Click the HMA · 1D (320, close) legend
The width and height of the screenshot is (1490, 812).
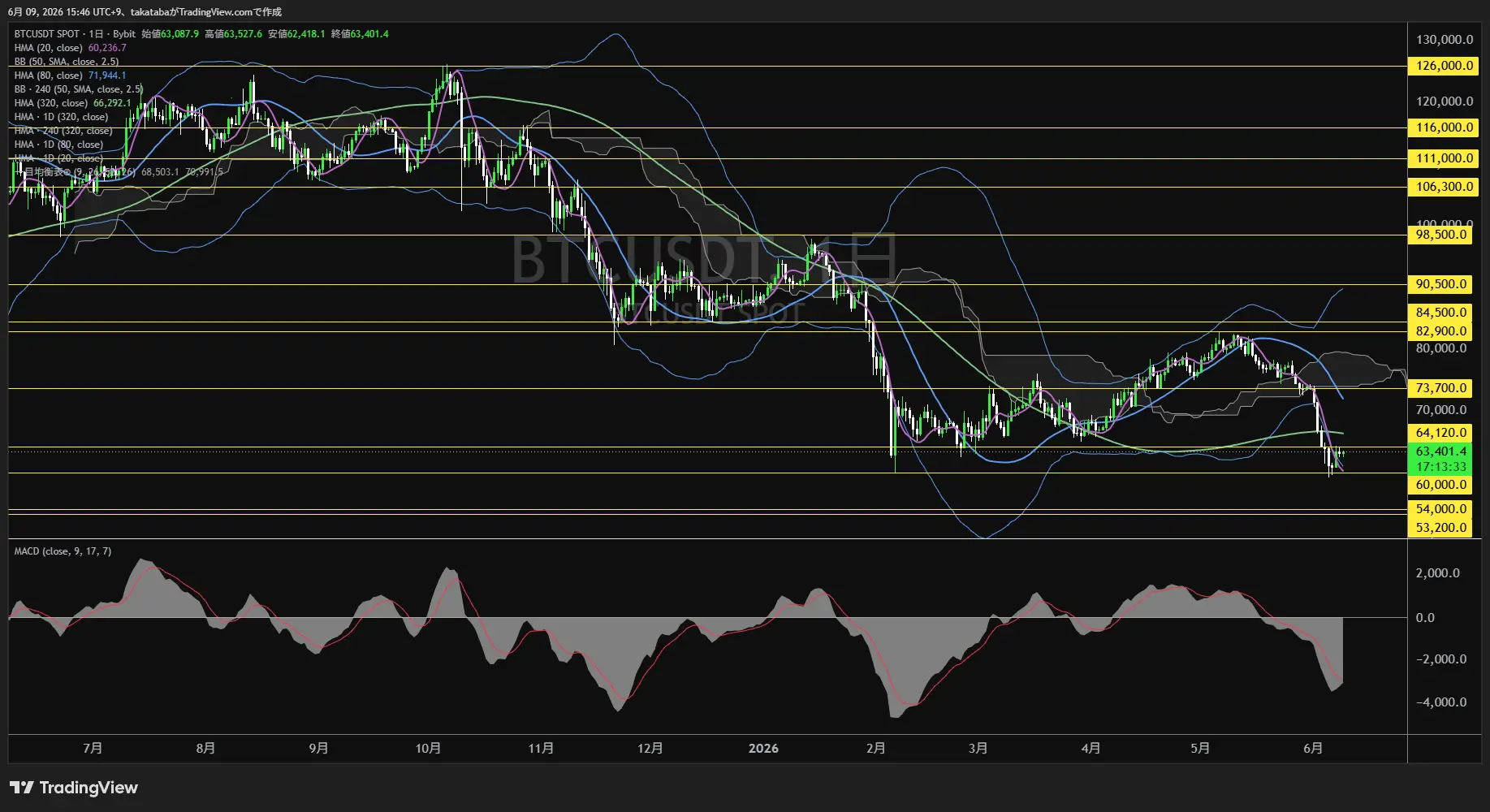click(x=61, y=117)
